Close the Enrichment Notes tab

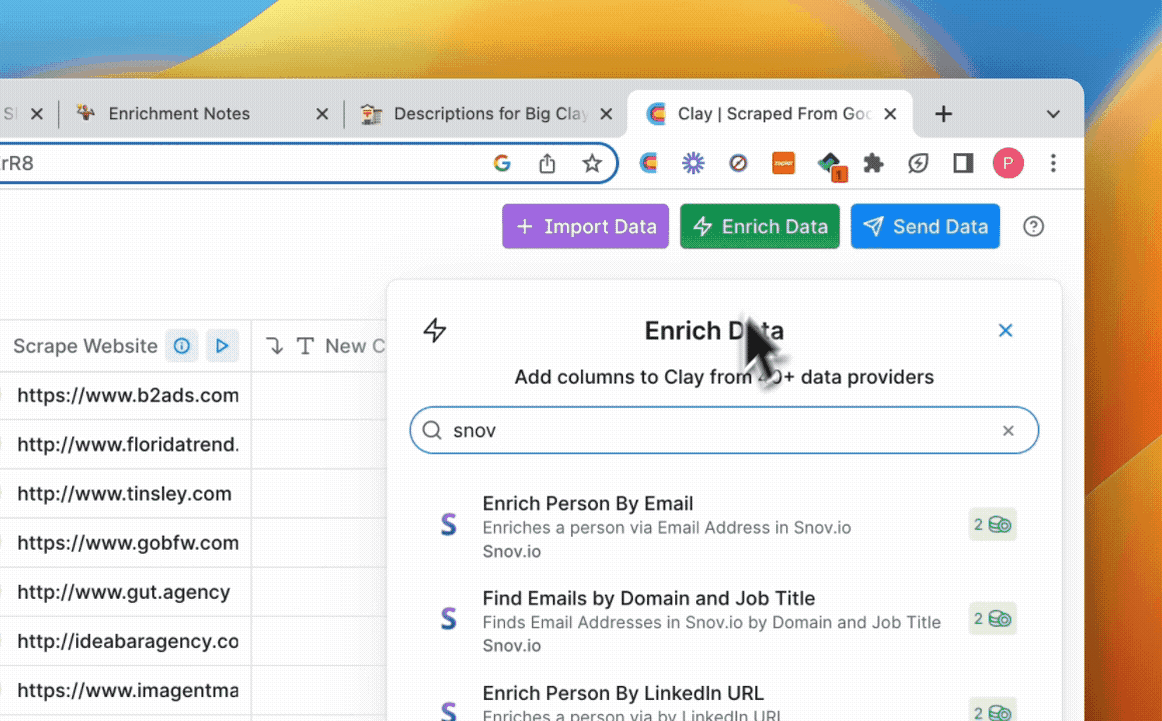tap(322, 114)
